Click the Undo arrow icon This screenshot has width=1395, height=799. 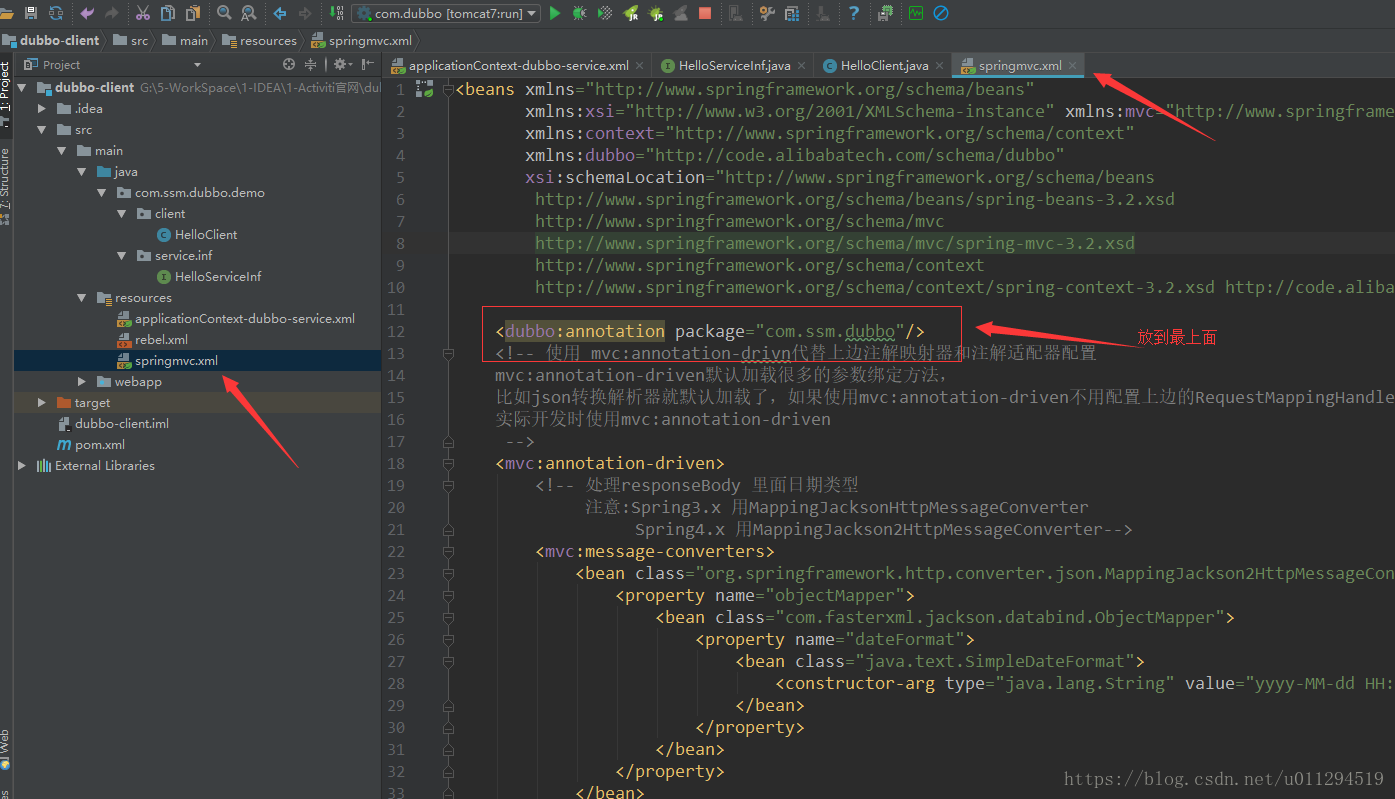coord(87,13)
